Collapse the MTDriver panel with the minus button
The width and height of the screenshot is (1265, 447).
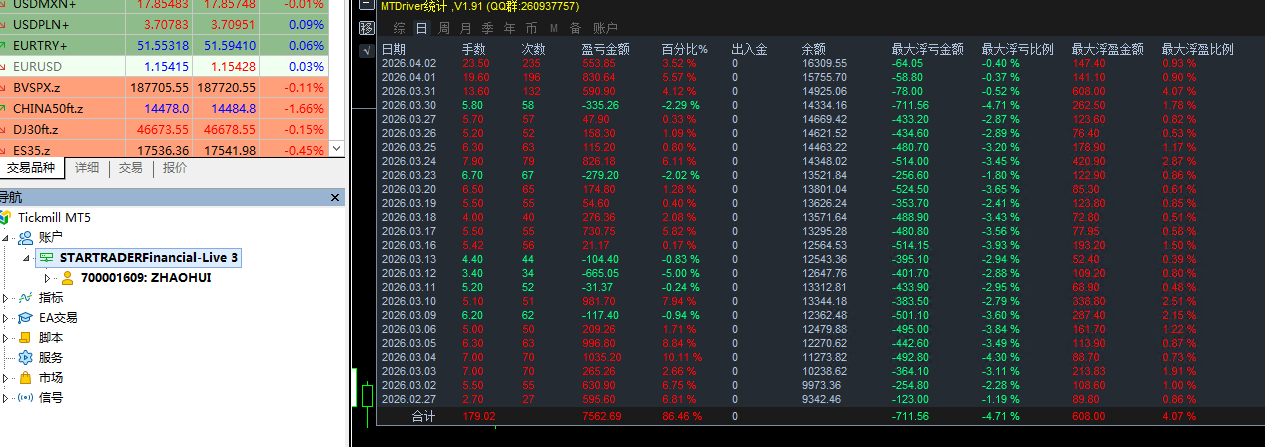pyautogui.click(x=365, y=6)
